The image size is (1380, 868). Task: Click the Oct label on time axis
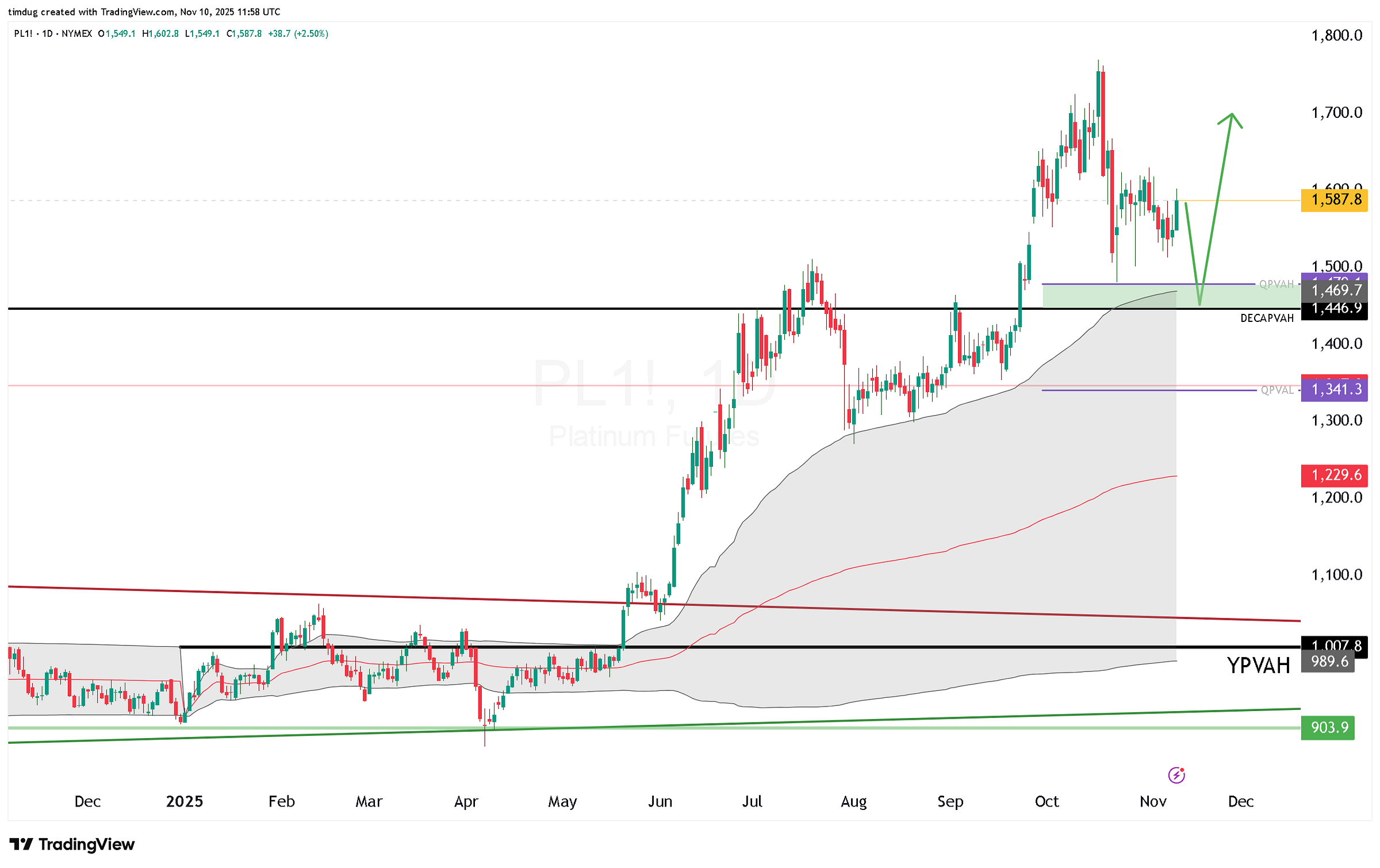(1046, 801)
